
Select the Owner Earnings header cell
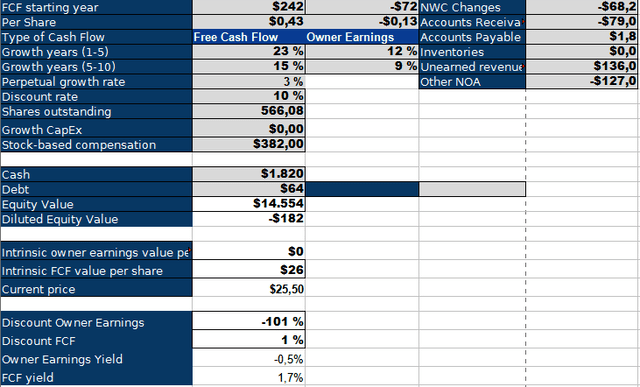362,37
